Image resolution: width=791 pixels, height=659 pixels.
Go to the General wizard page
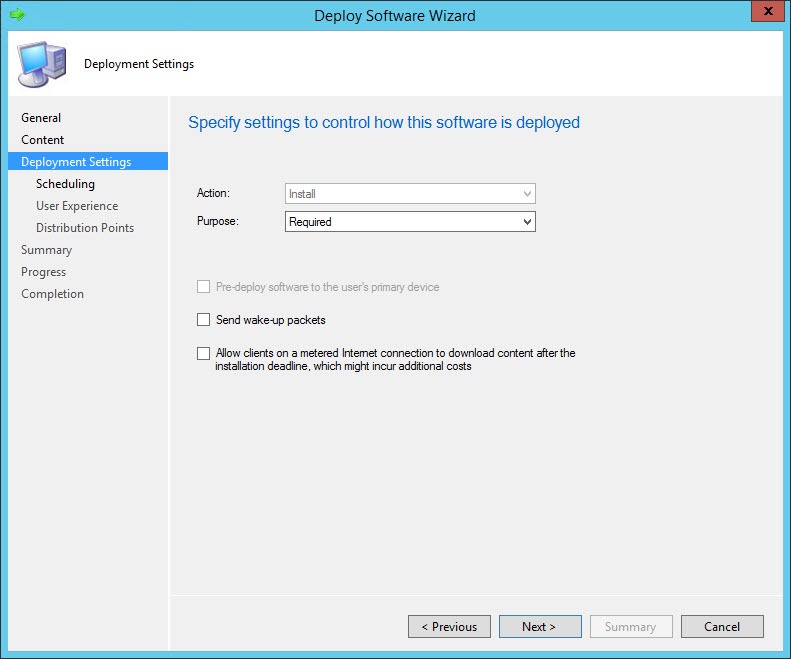pos(41,118)
